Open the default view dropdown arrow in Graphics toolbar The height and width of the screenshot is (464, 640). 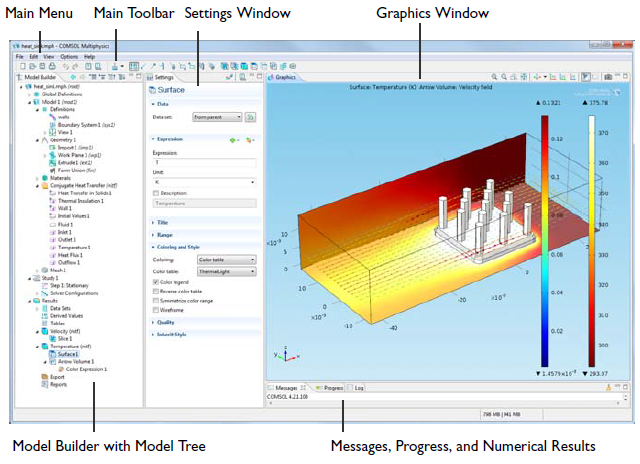pyautogui.click(x=545, y=77)
